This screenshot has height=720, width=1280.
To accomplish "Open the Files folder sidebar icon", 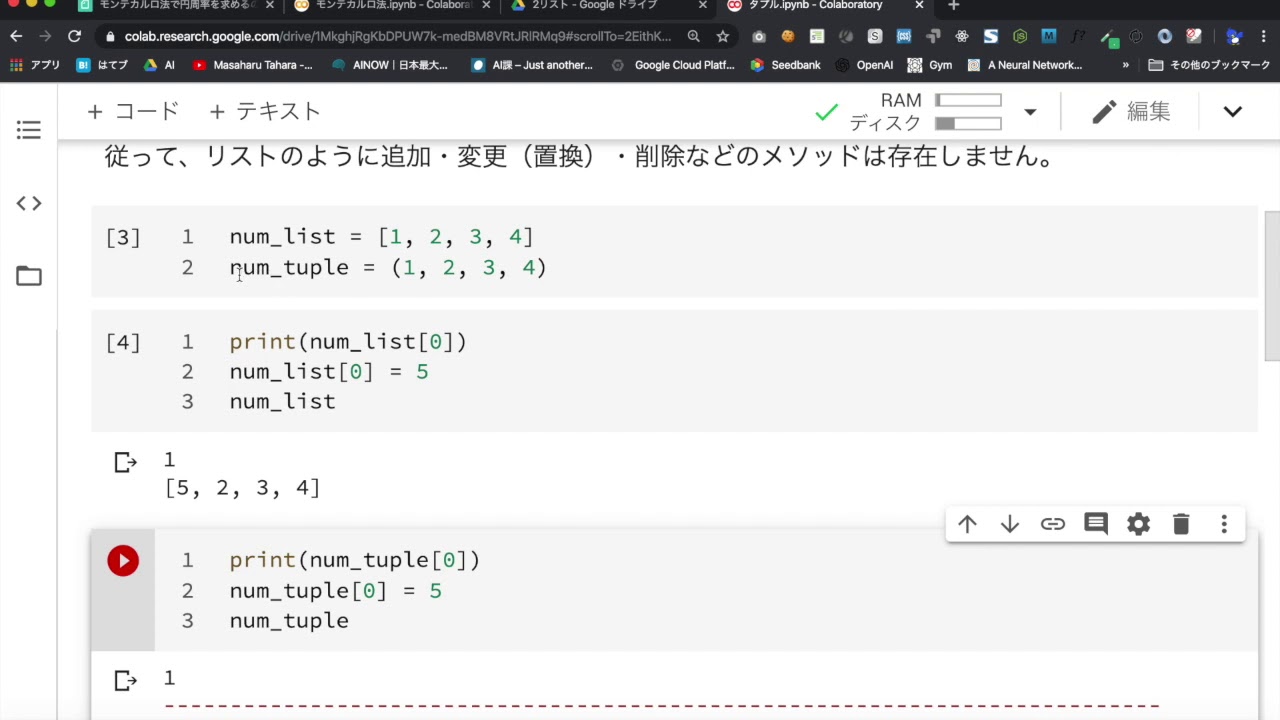I will 29,276.
